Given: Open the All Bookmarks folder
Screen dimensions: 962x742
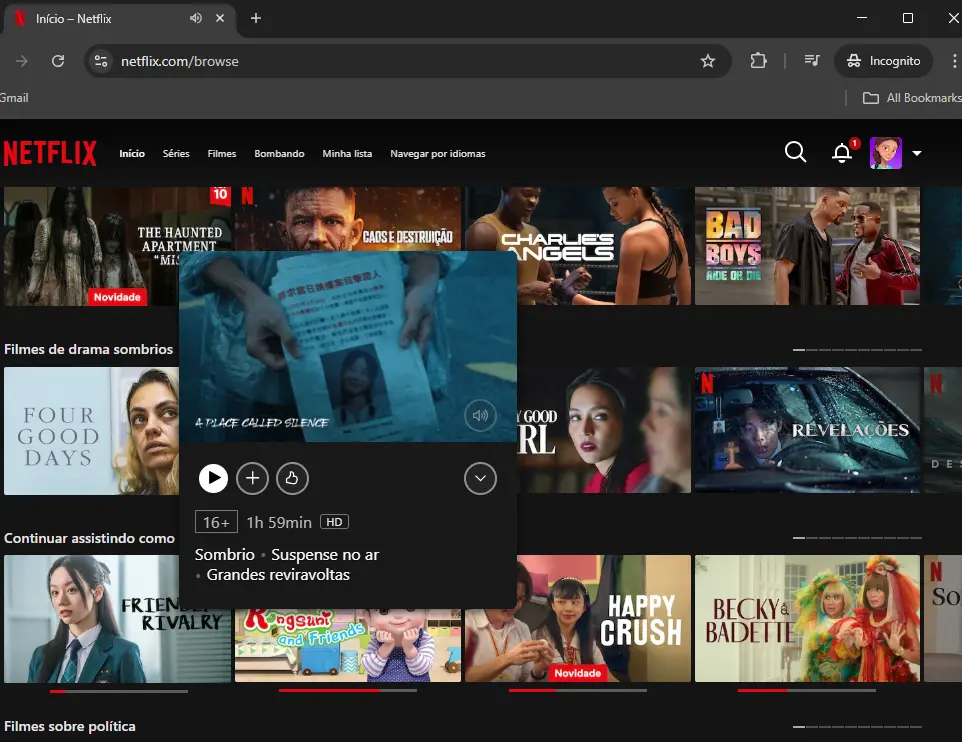Looking at the screenshot, I should click(912, 98).
